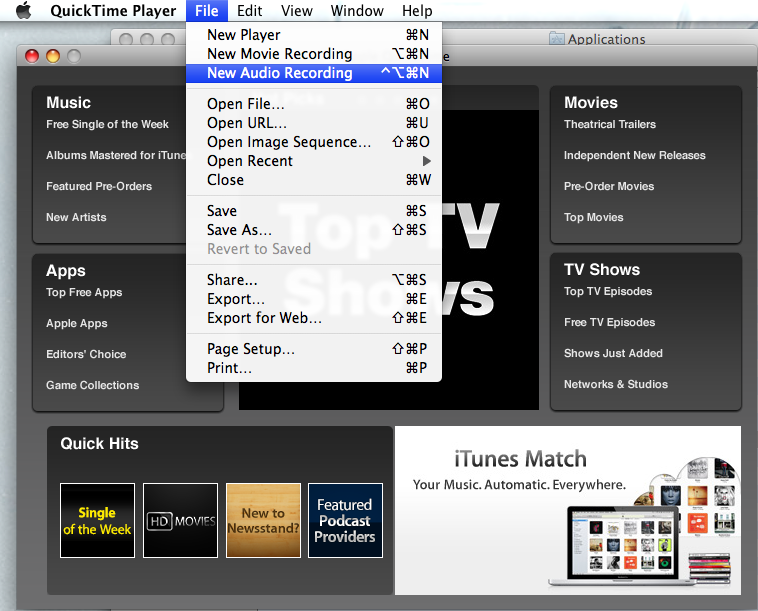Choose Share… menu entry
Viewport: 758px width, 611px height.
(314, 280)
